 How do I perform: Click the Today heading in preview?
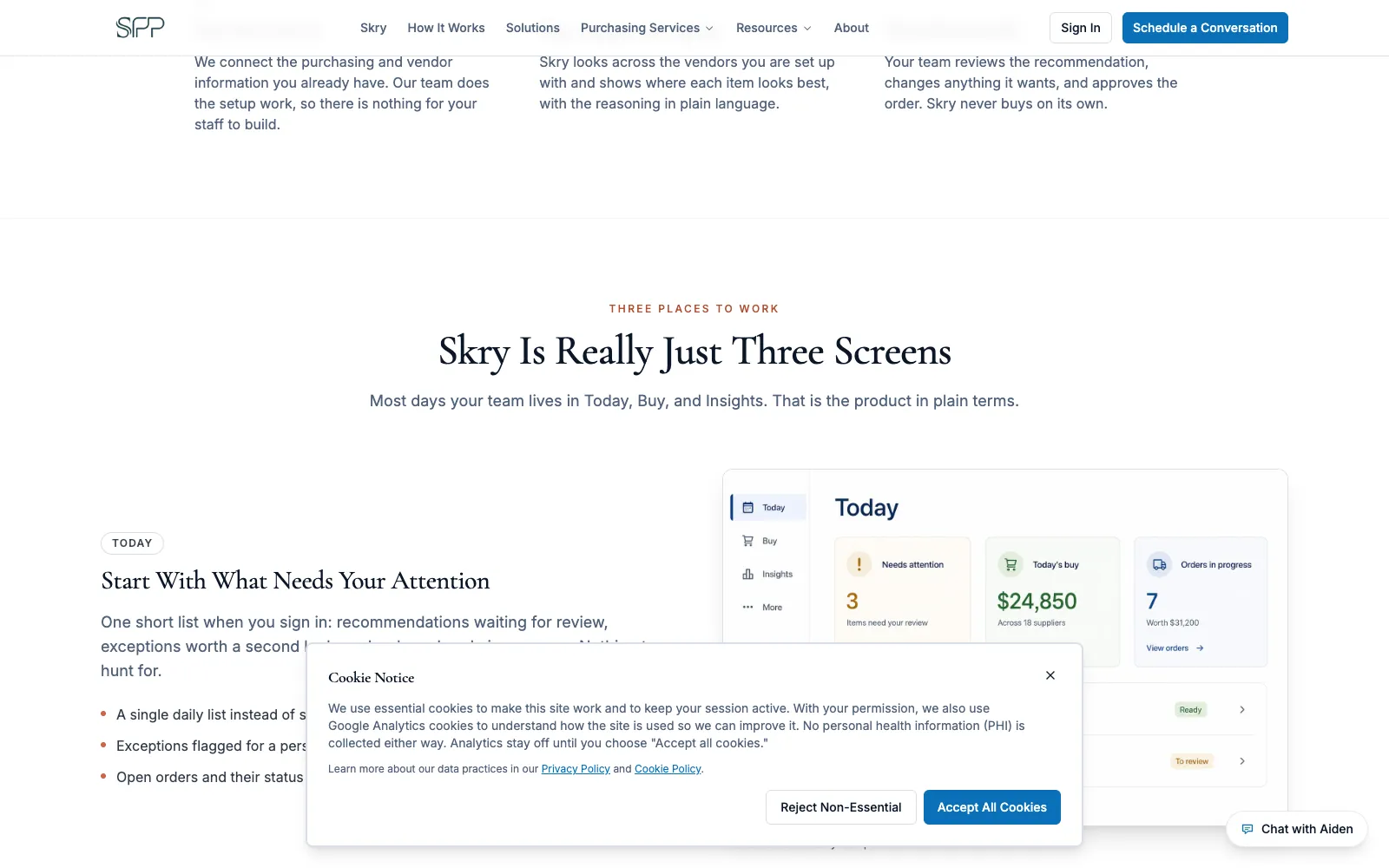click(x=866, y=508)
